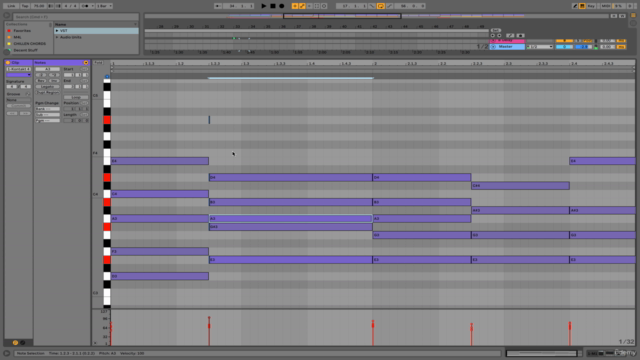Start playback with the Play button
This screenshot has width=640, height=360.
pos(264,6)
